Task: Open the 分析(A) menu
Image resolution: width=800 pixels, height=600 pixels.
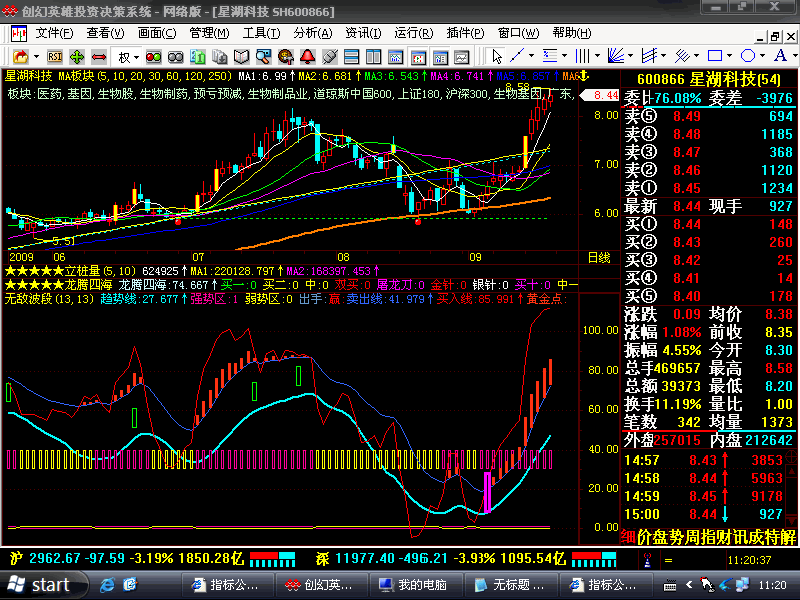Action: (312, 33)
